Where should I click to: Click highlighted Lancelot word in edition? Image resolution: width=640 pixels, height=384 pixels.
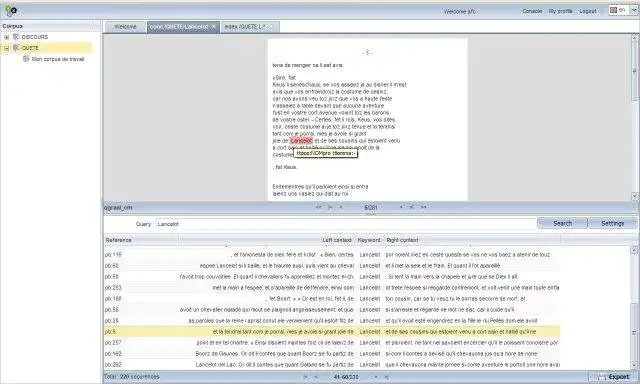click(301, 140)
